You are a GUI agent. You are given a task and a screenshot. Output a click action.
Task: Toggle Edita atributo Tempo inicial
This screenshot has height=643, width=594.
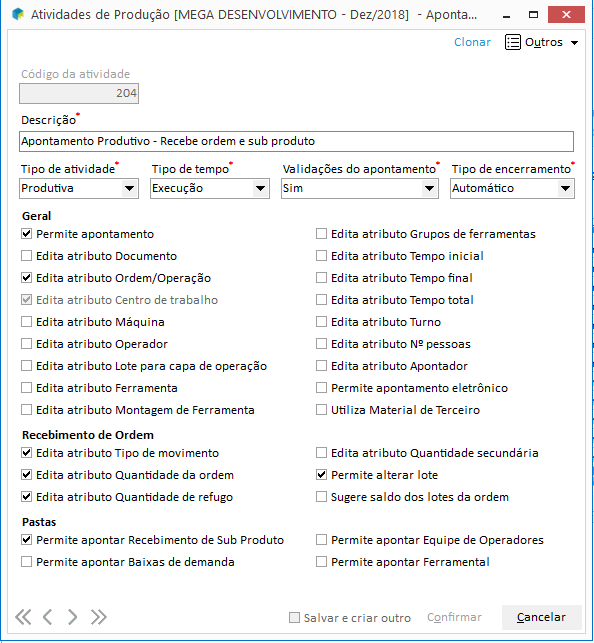click(321, 256)
